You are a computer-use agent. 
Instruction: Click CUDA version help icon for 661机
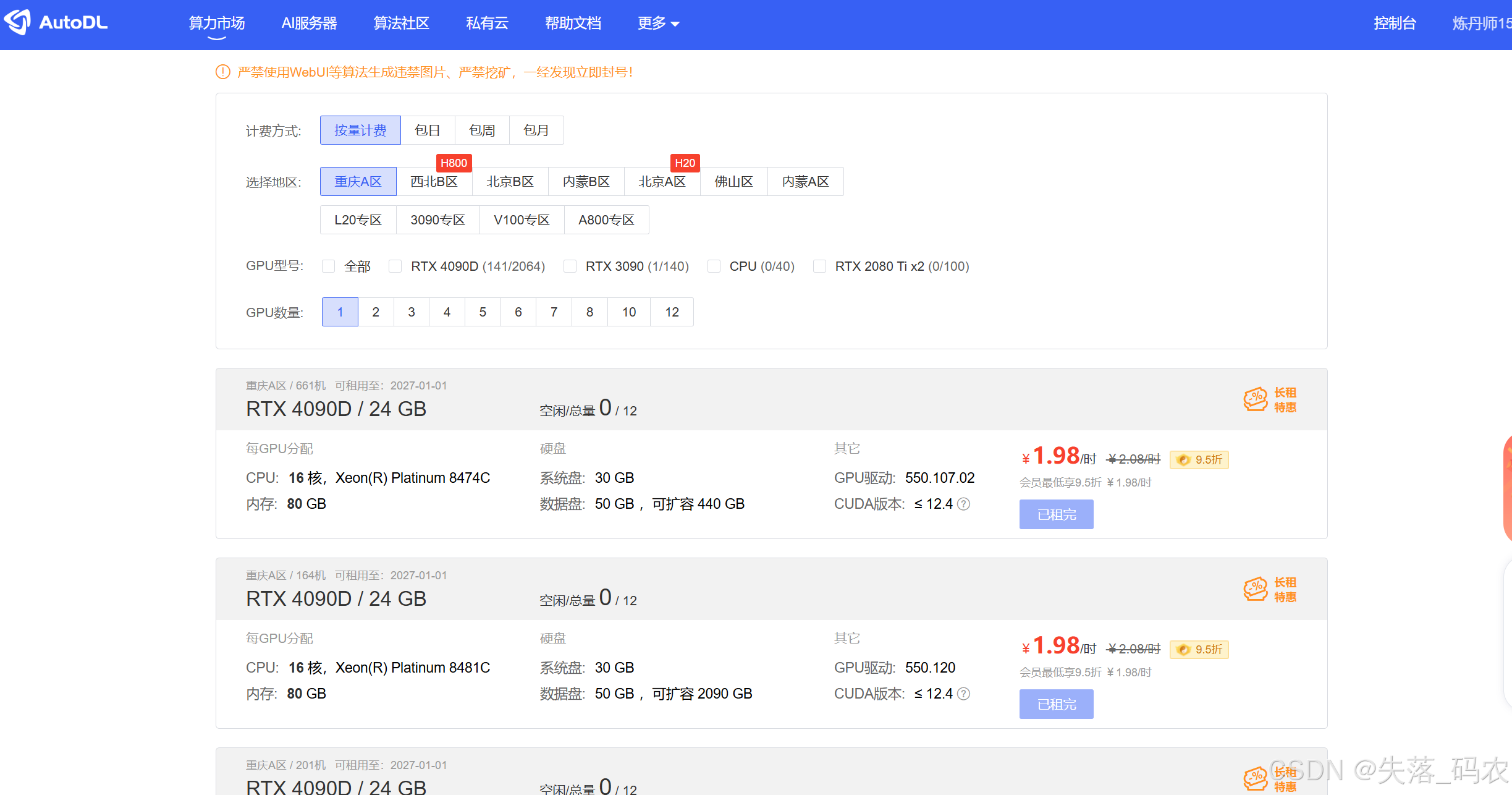[x=963, y=504]
